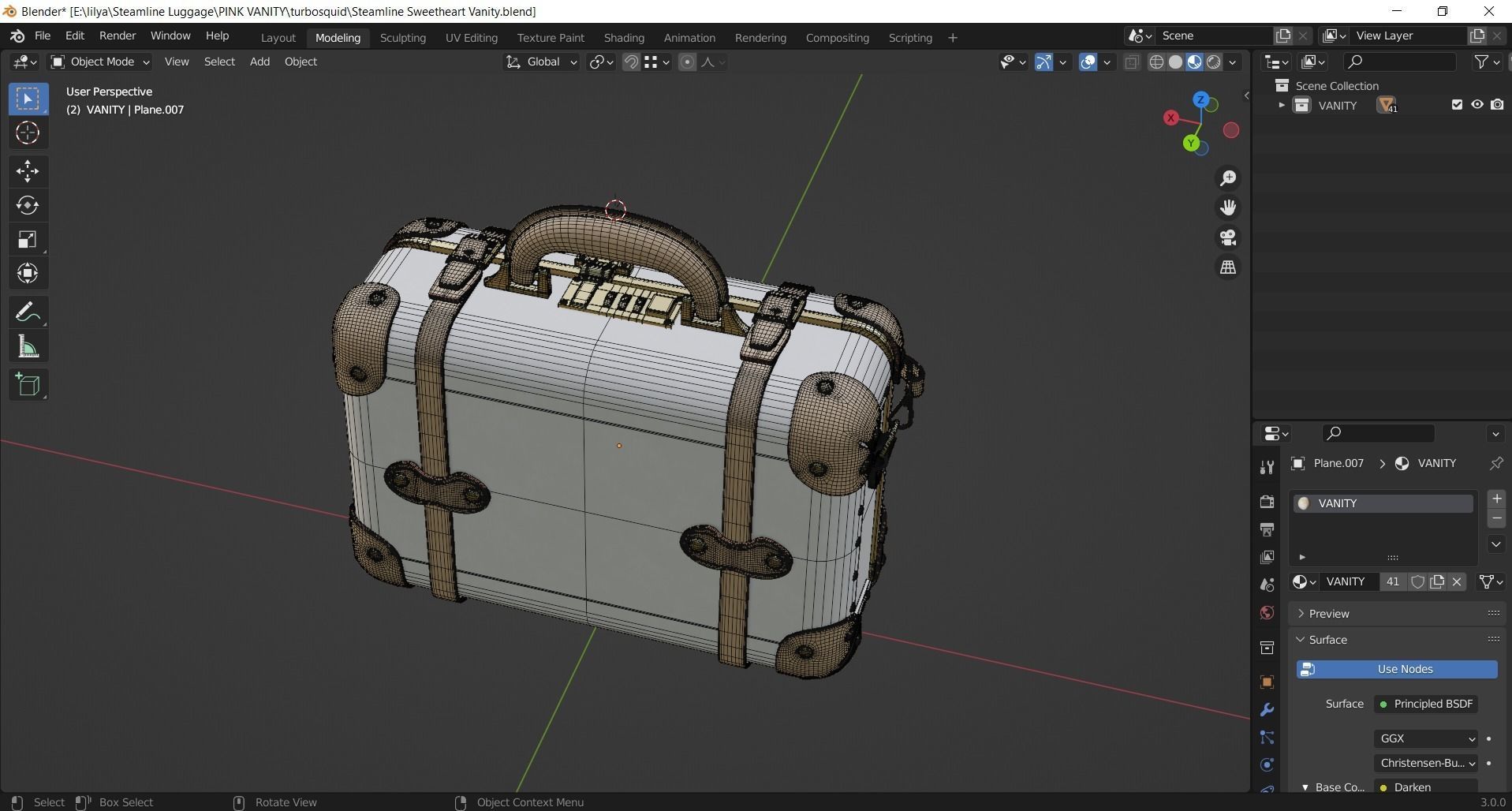Switch to the Sculpting workspace tab
Viewport: 1512px width, 811px height.
(x=403, y=38)
